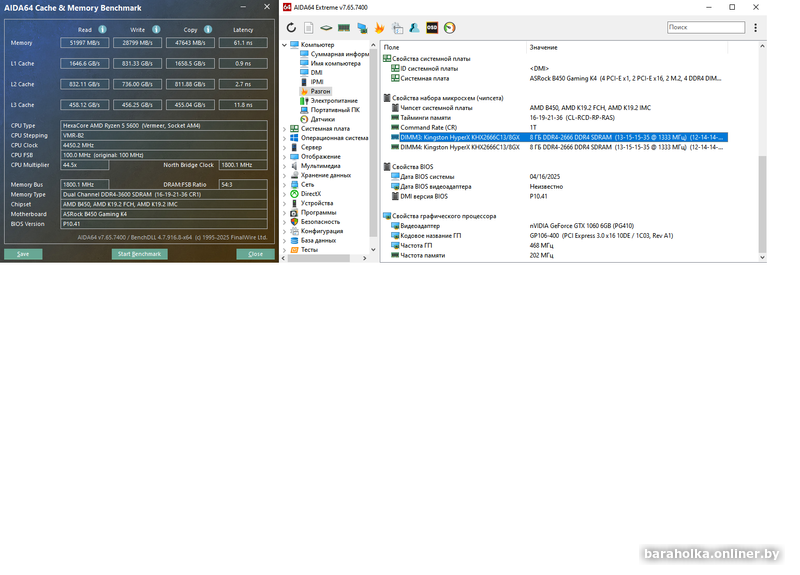Click the Copy column info icon
Screen dimensions: 800x575
click(x=208, y=30)
